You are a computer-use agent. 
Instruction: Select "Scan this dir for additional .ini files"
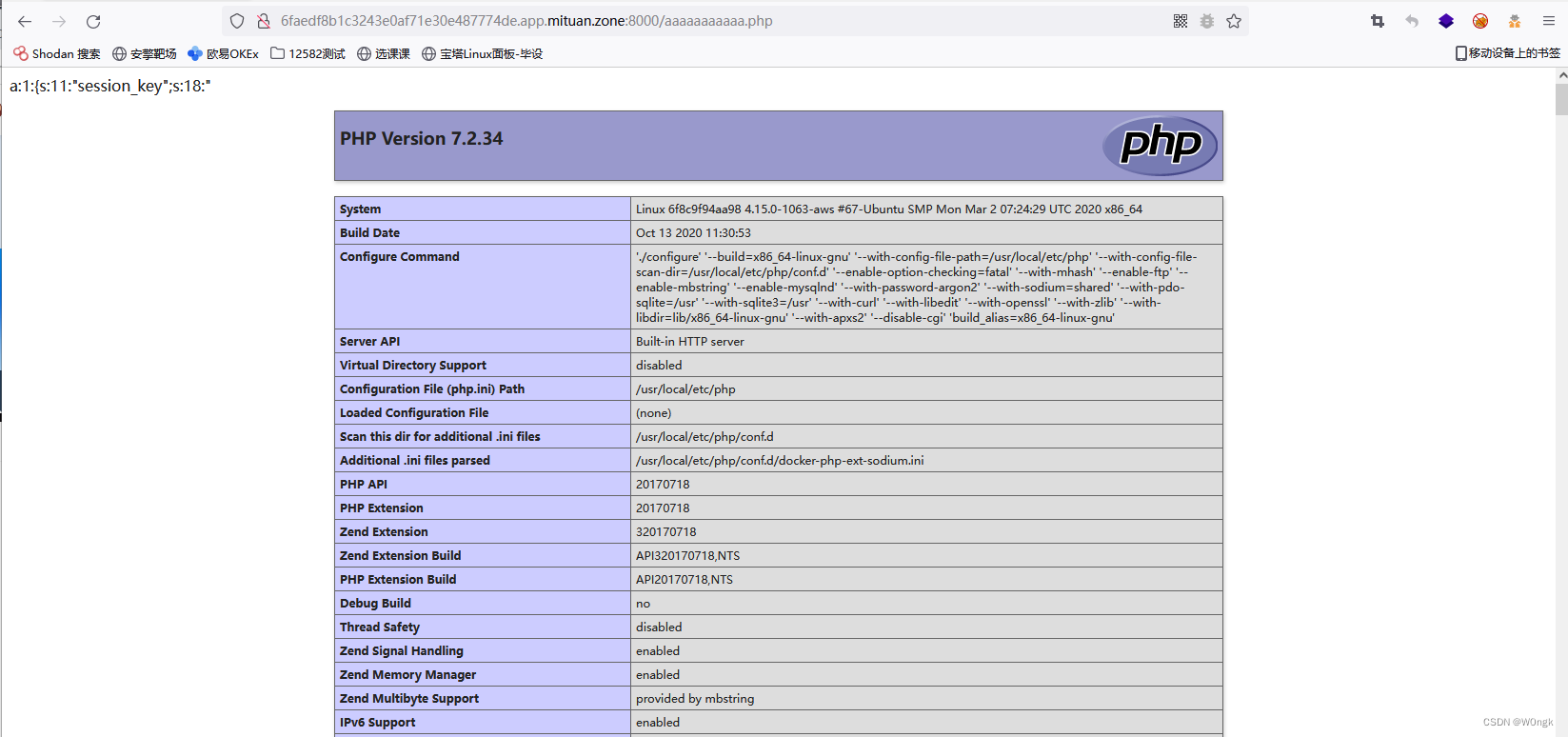click(x=440, y=437)
